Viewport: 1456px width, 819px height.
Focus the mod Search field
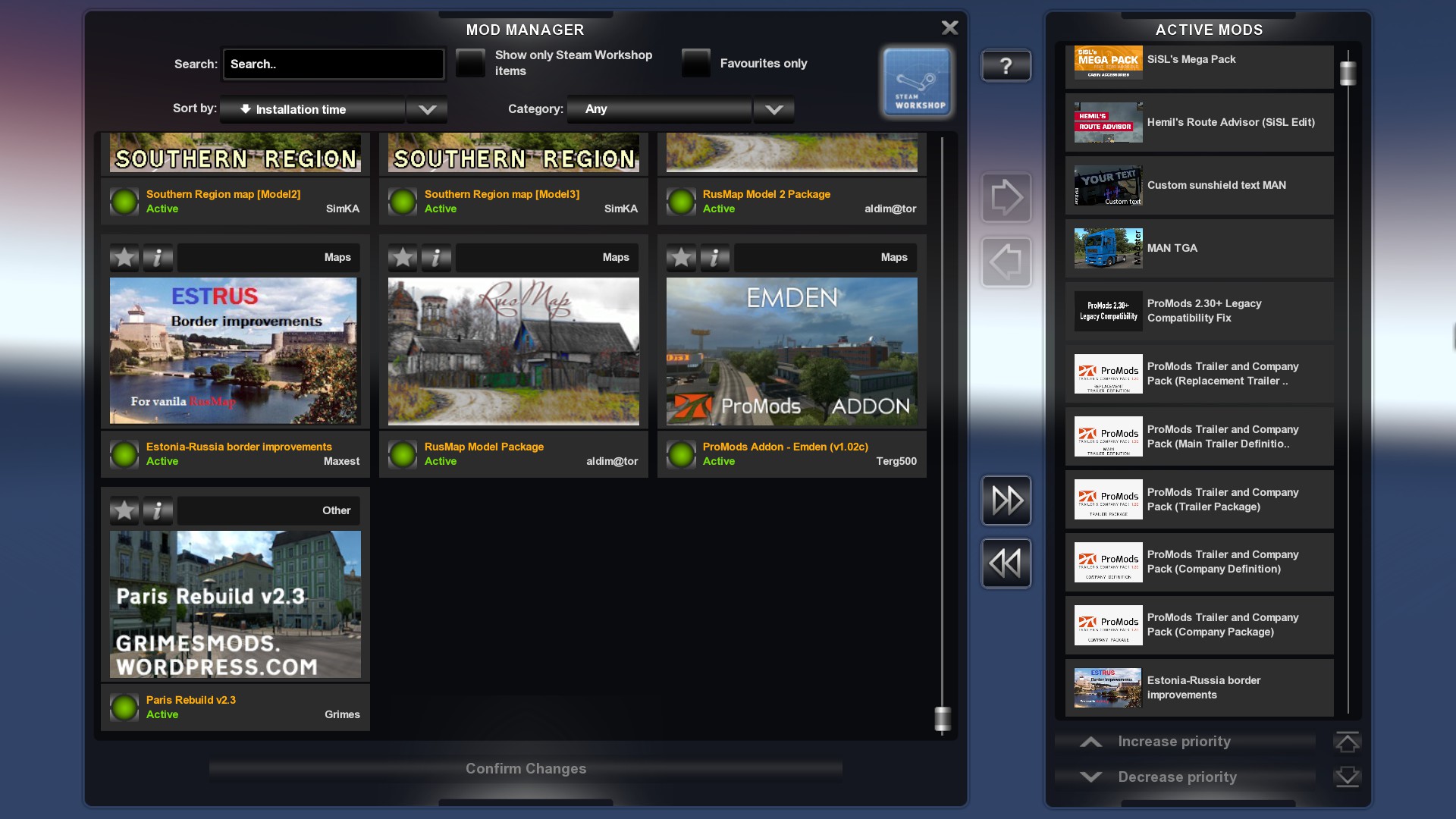[x=334, y=64]
